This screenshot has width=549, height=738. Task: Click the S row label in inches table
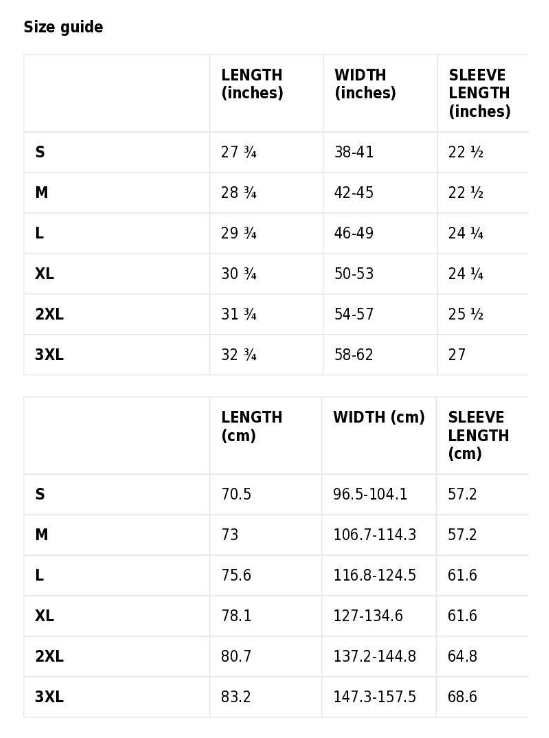click(x=40, y=152)
